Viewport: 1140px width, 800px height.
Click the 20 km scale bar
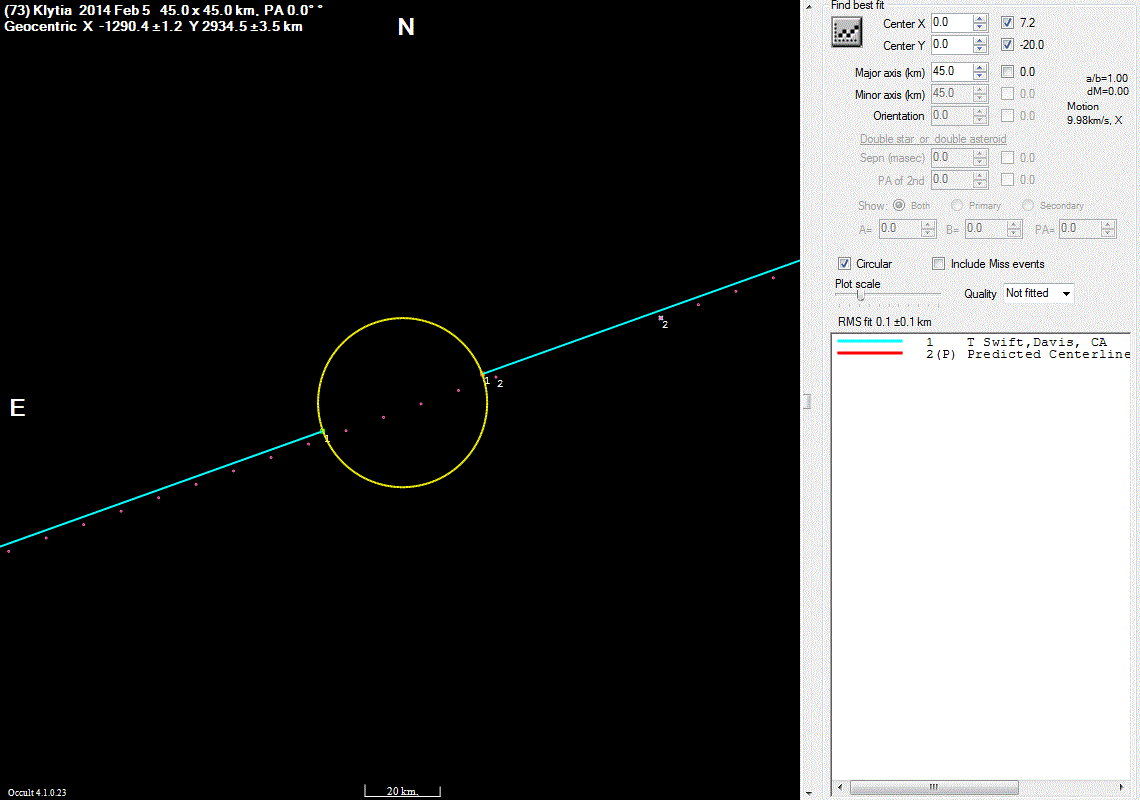(402, 791)
